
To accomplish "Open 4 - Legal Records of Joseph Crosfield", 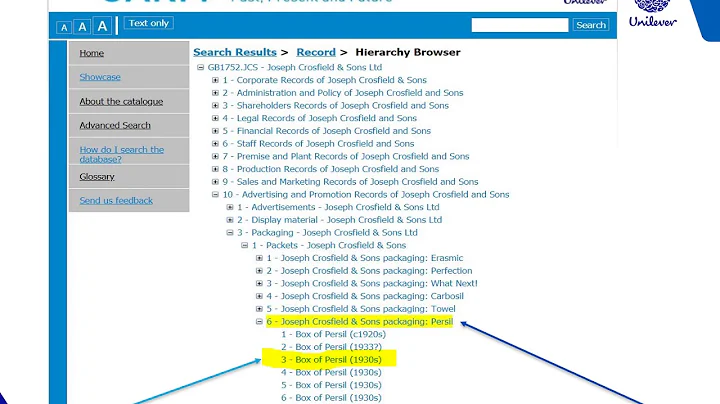I will pos(320,118).
